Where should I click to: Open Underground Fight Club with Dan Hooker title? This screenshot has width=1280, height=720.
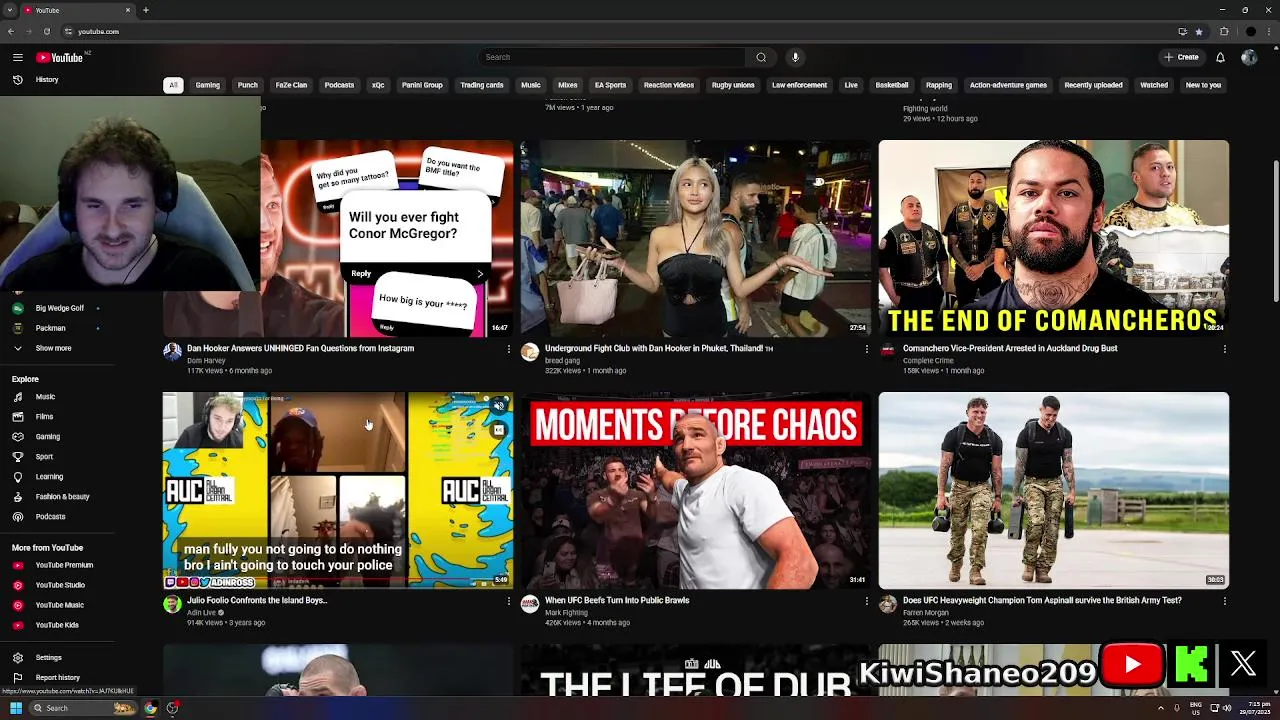(659, 348)
